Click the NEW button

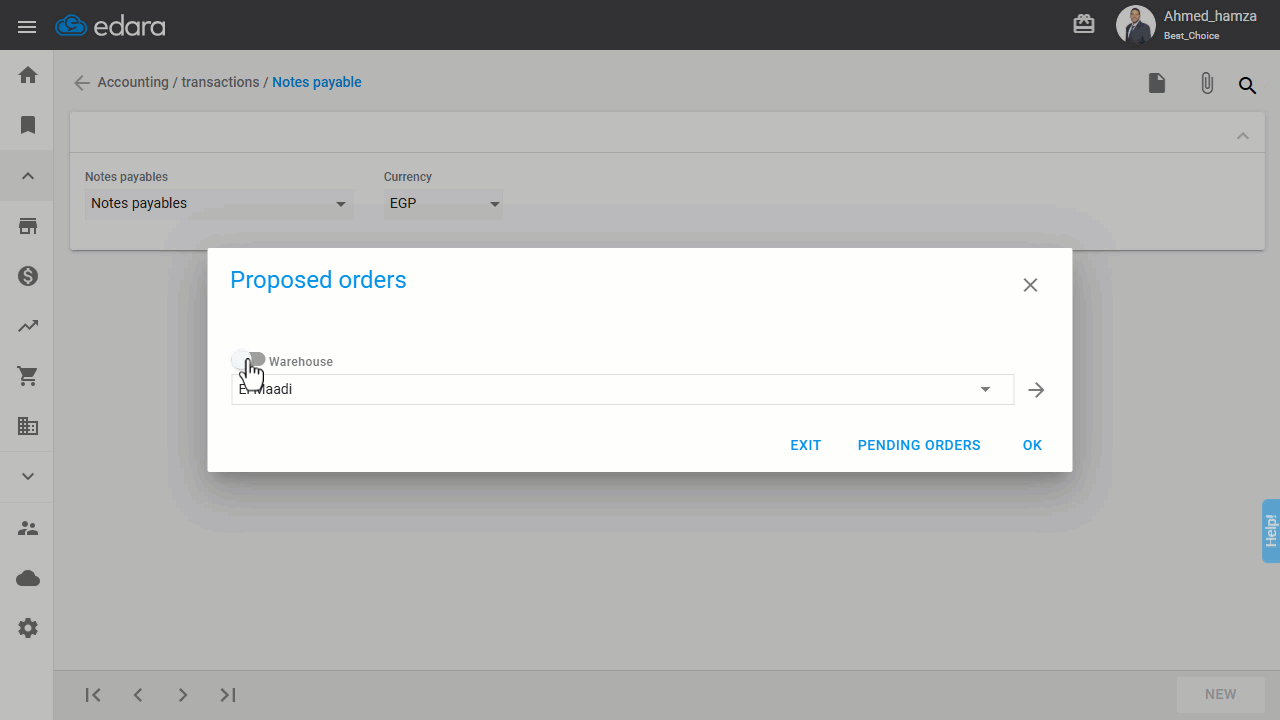click(x=1220, y=694)
